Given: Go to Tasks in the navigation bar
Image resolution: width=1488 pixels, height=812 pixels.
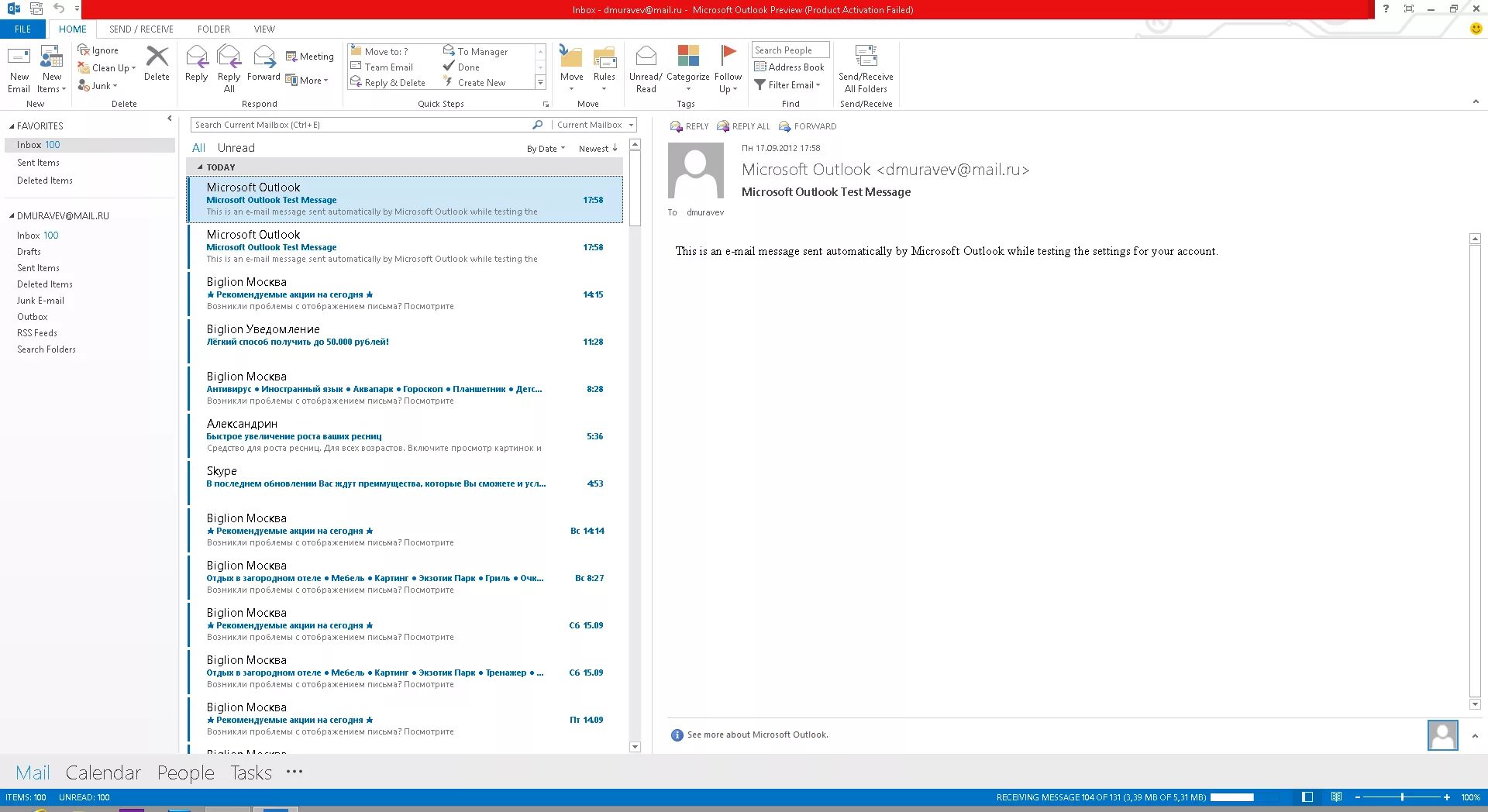Looking at the screenshot, I should click(x=251, y=772).
